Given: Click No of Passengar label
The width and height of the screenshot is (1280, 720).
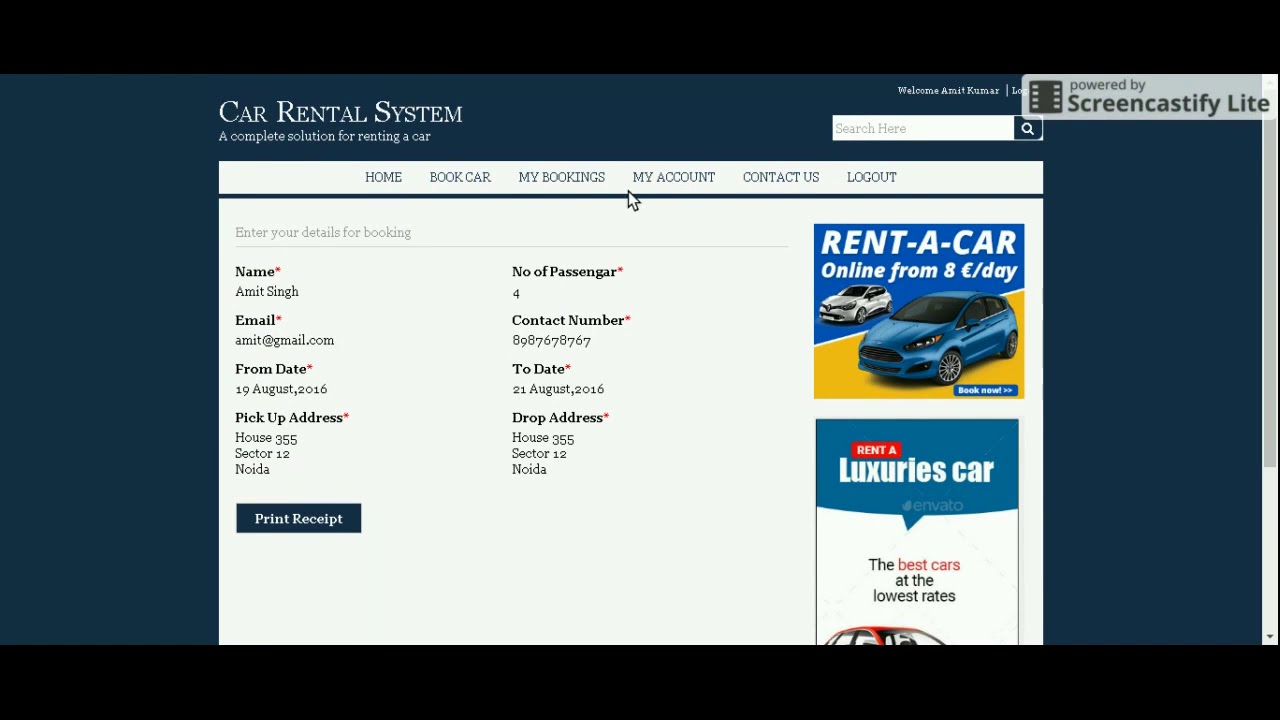Looking at the screenshot, I should click(567, 271).
